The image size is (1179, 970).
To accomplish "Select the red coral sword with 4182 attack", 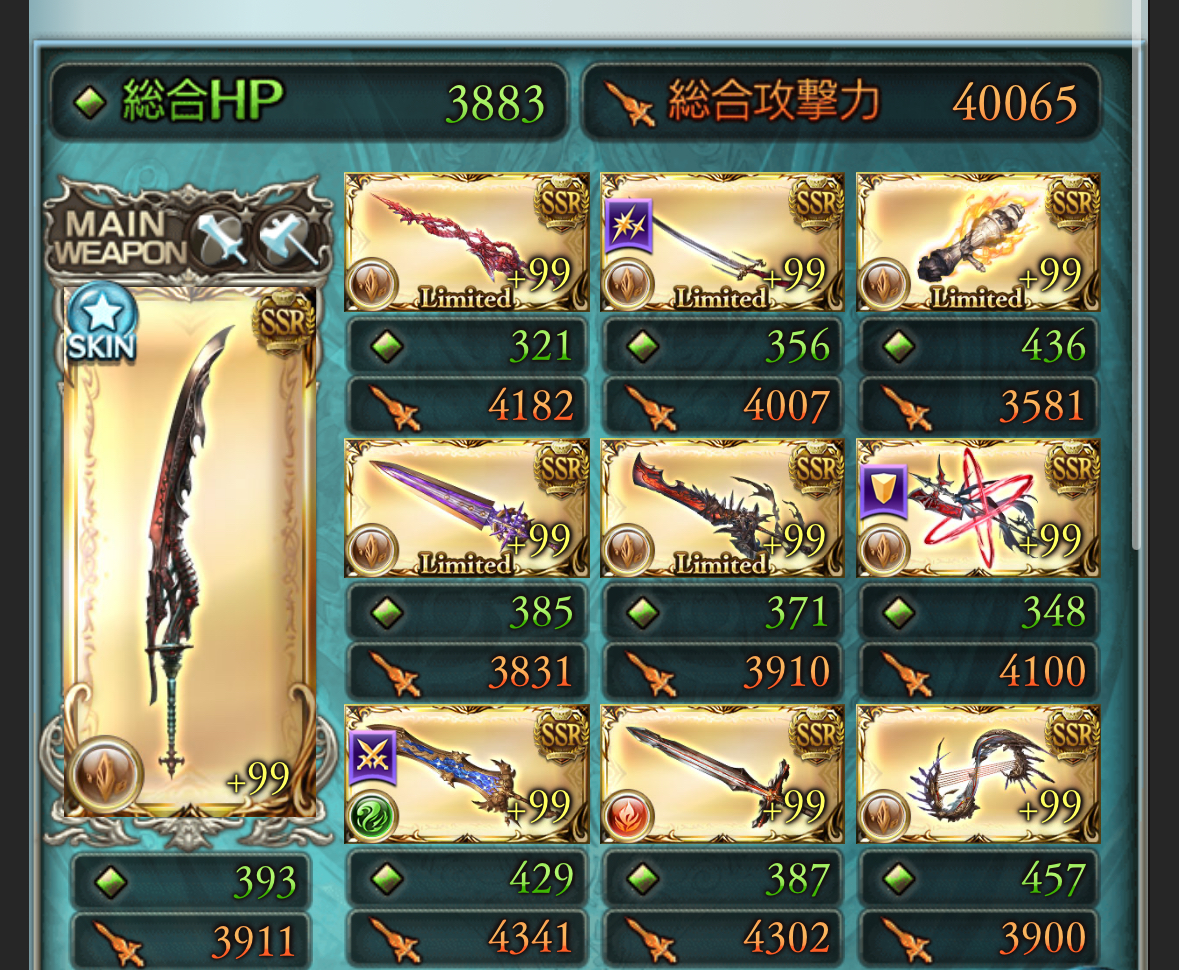I will pos(466,242).
